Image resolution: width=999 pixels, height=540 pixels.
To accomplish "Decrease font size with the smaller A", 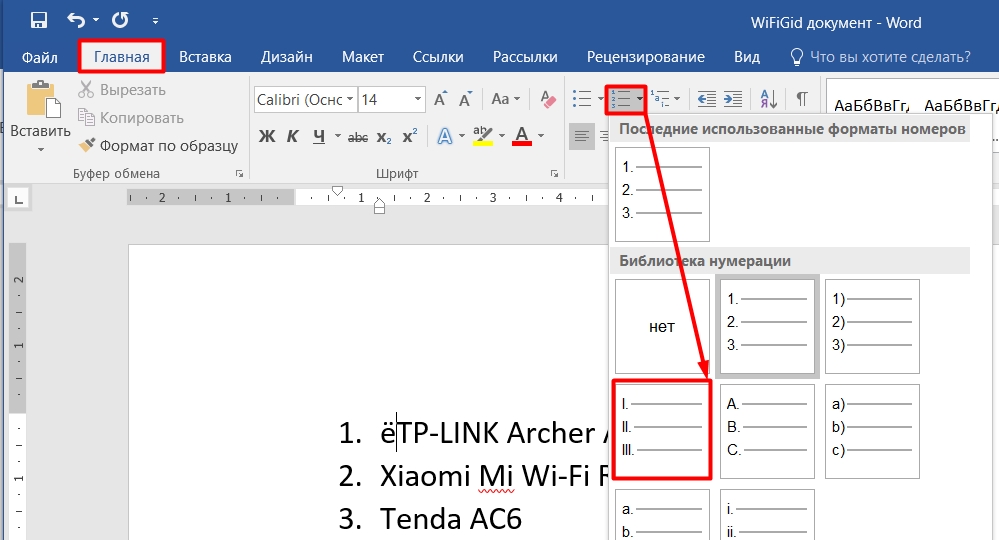I will [x=466, y=99].
